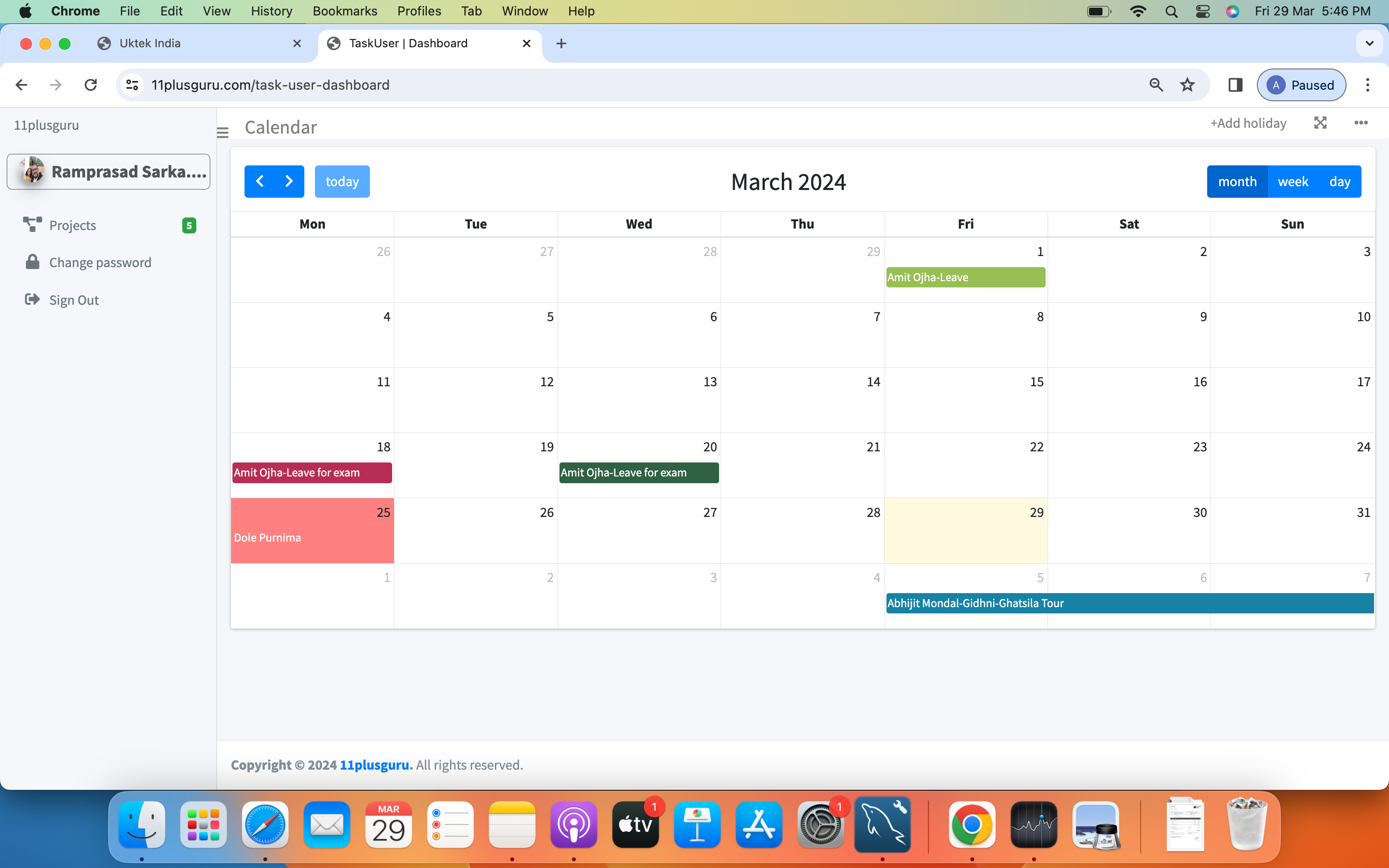
Task: Switch calendar to day view
Action: coord(1340,181)
